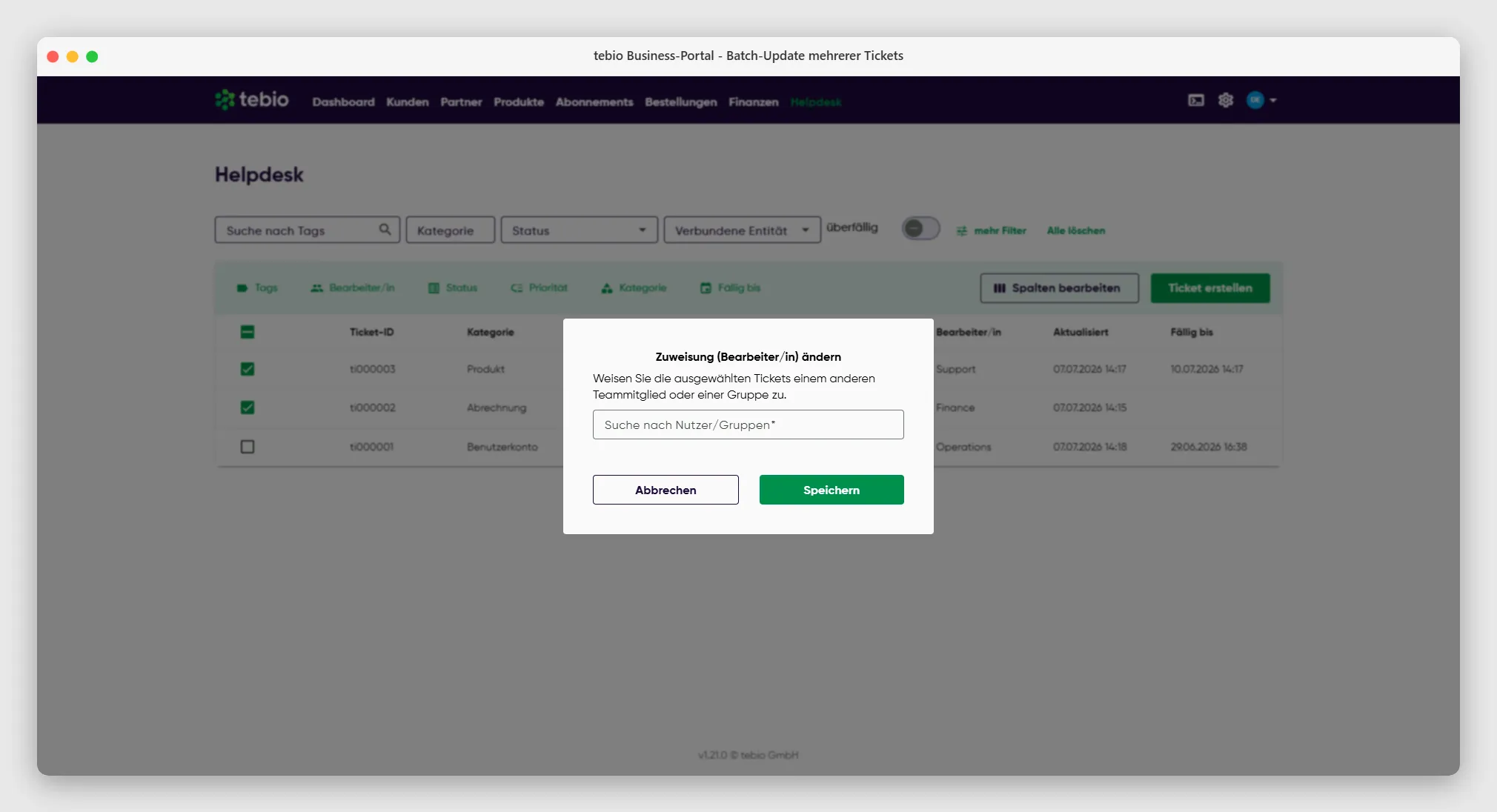Uncheck ticket ti000003 checkbox
The height and width of the screenshot is (812, 1497).
(x=248, y=369)
